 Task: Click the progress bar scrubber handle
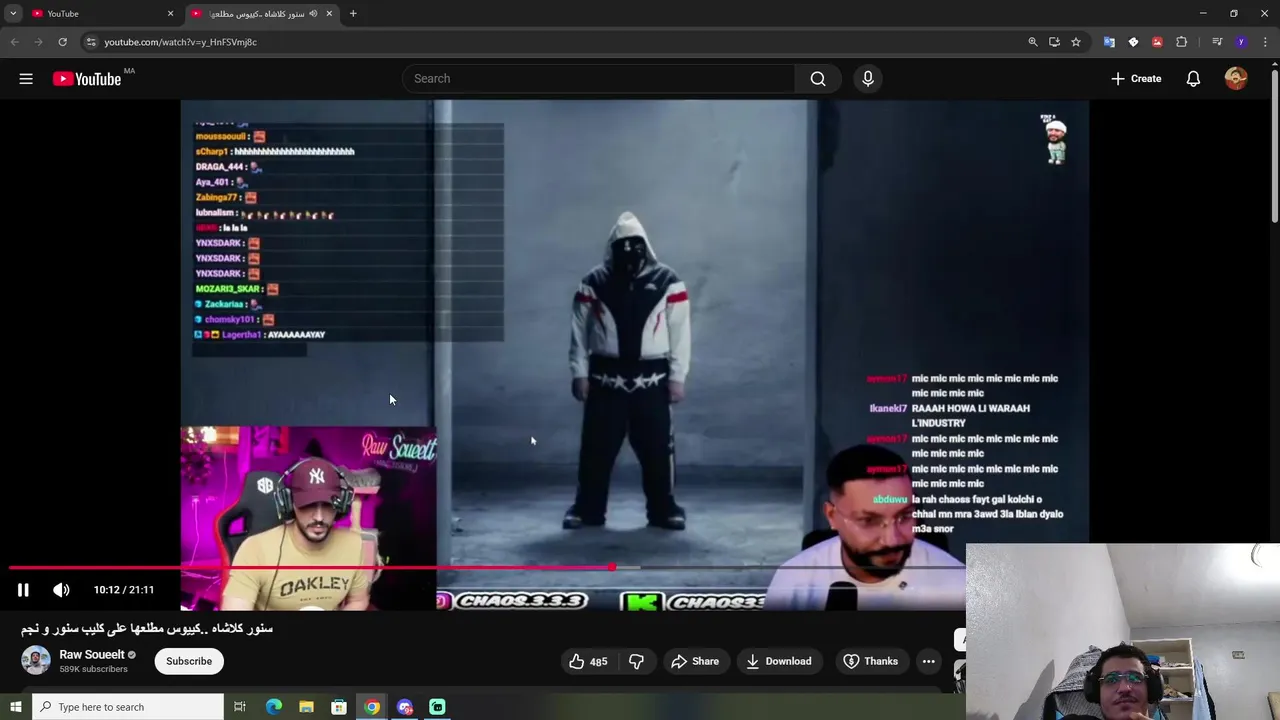pyautogui.click(x=611, y=567)
